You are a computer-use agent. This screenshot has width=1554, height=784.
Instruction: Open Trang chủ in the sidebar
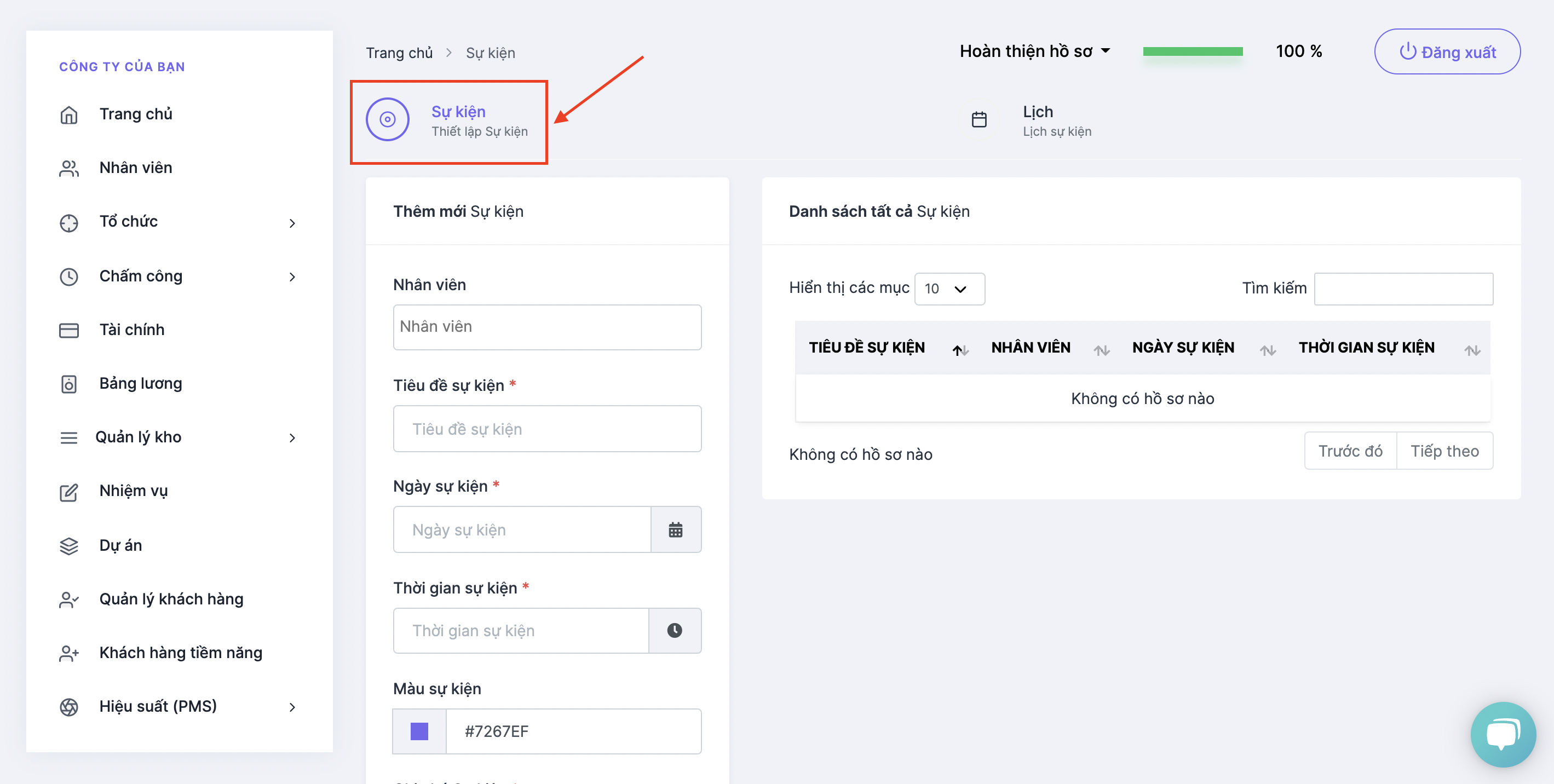pyautogui.click(x=136, y=114)
